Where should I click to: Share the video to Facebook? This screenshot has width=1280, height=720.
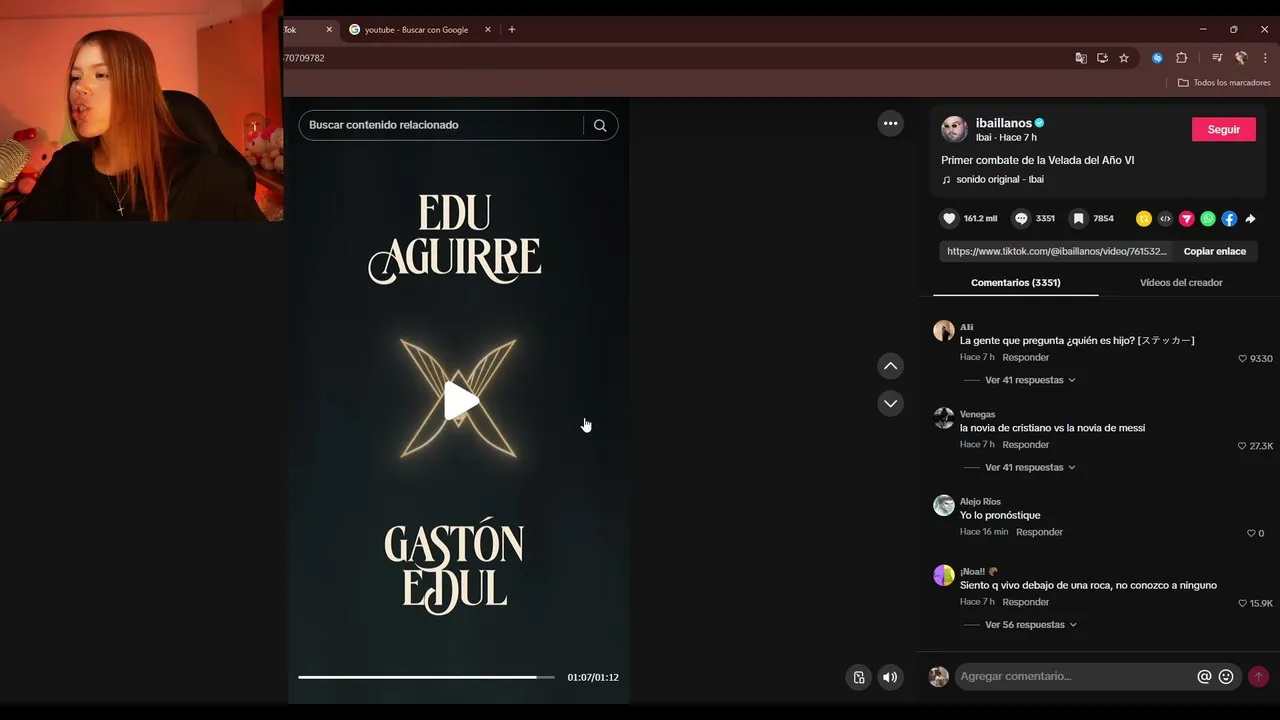tap(1229, 218)
